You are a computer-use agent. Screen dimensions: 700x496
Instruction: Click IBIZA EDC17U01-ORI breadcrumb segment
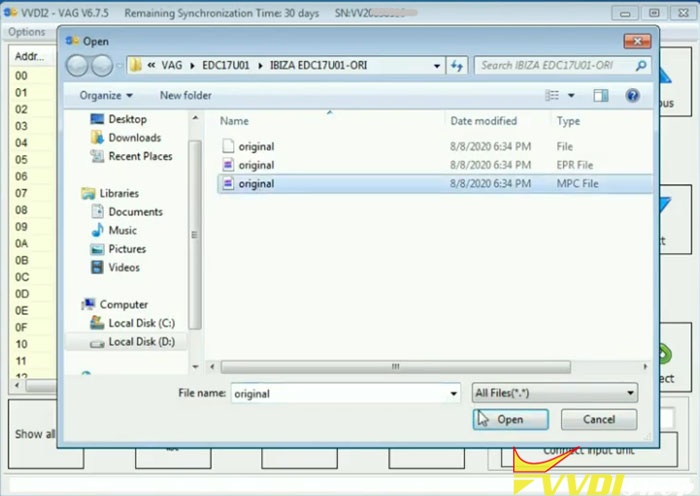[x=318, y=66]
